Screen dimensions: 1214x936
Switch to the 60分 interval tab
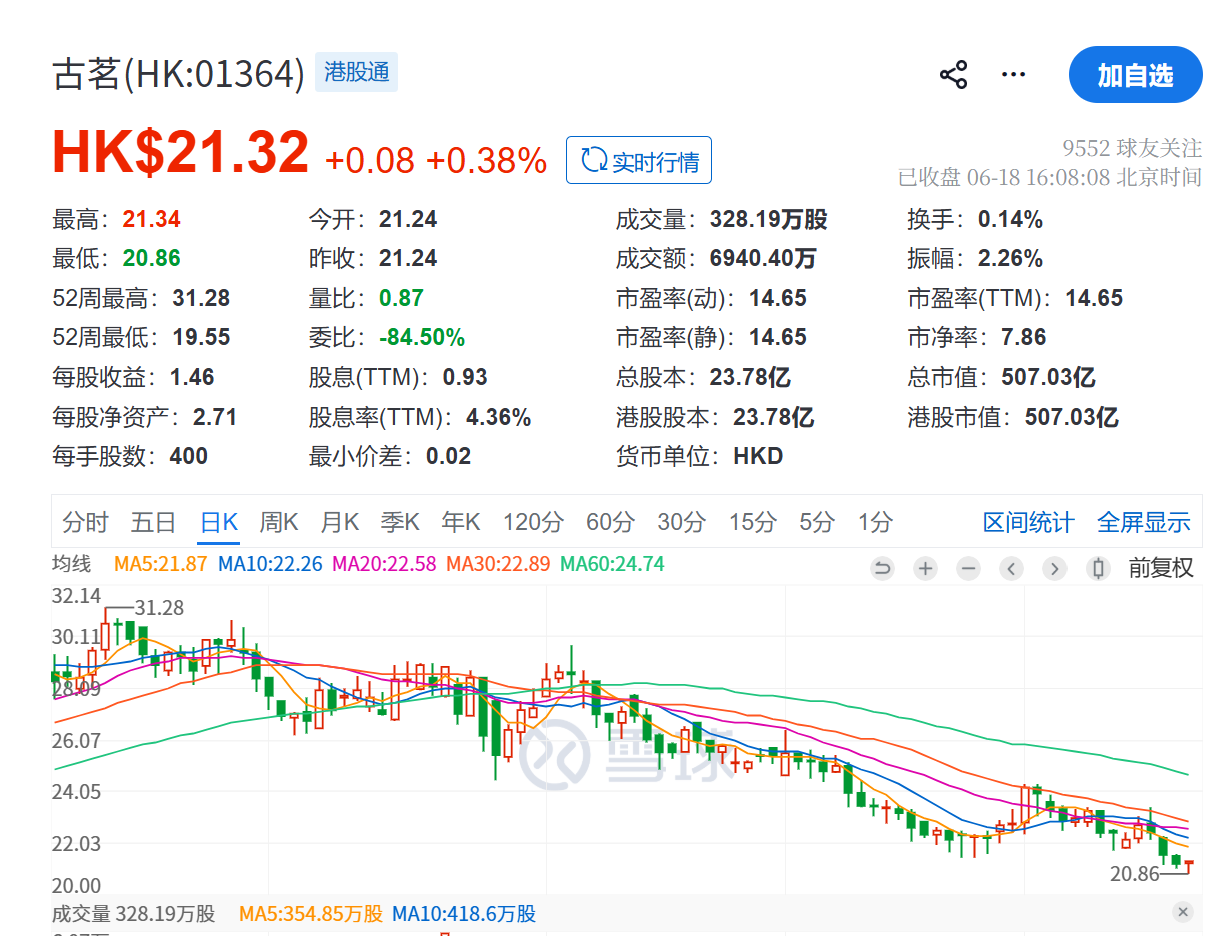[610, 522]
